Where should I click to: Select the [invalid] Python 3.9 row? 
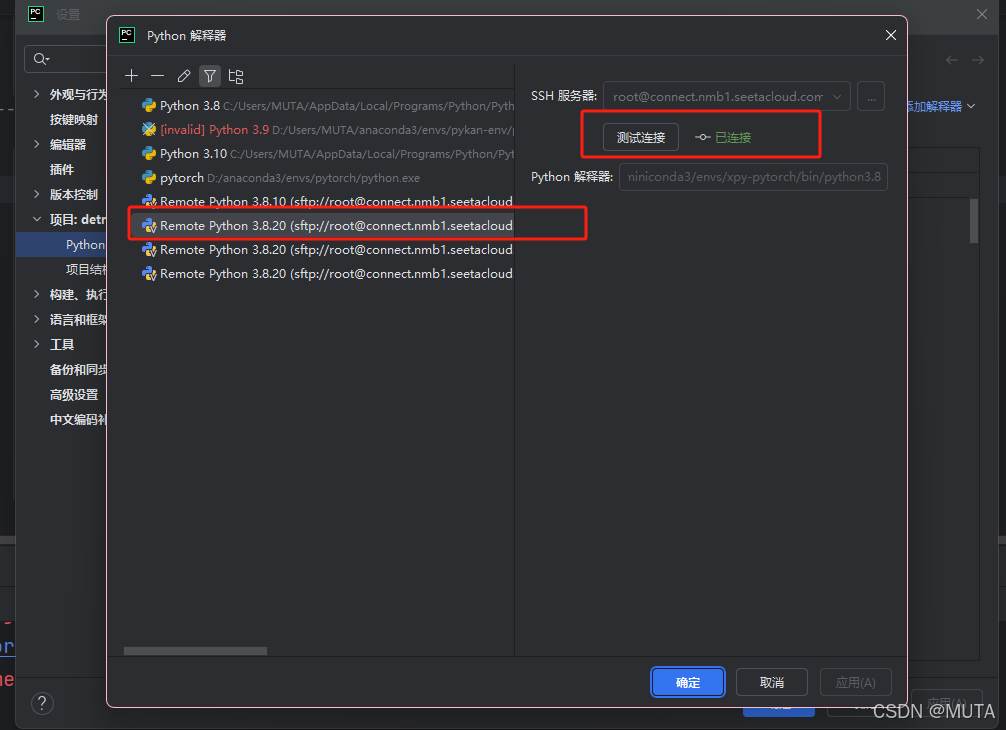[319, 130]
